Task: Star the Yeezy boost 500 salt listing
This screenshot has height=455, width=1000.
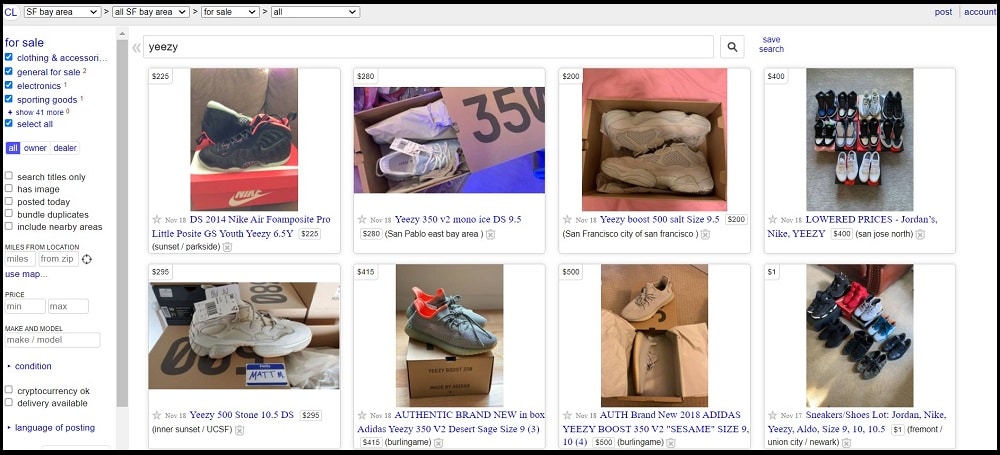Action: [x=568, y=220]
